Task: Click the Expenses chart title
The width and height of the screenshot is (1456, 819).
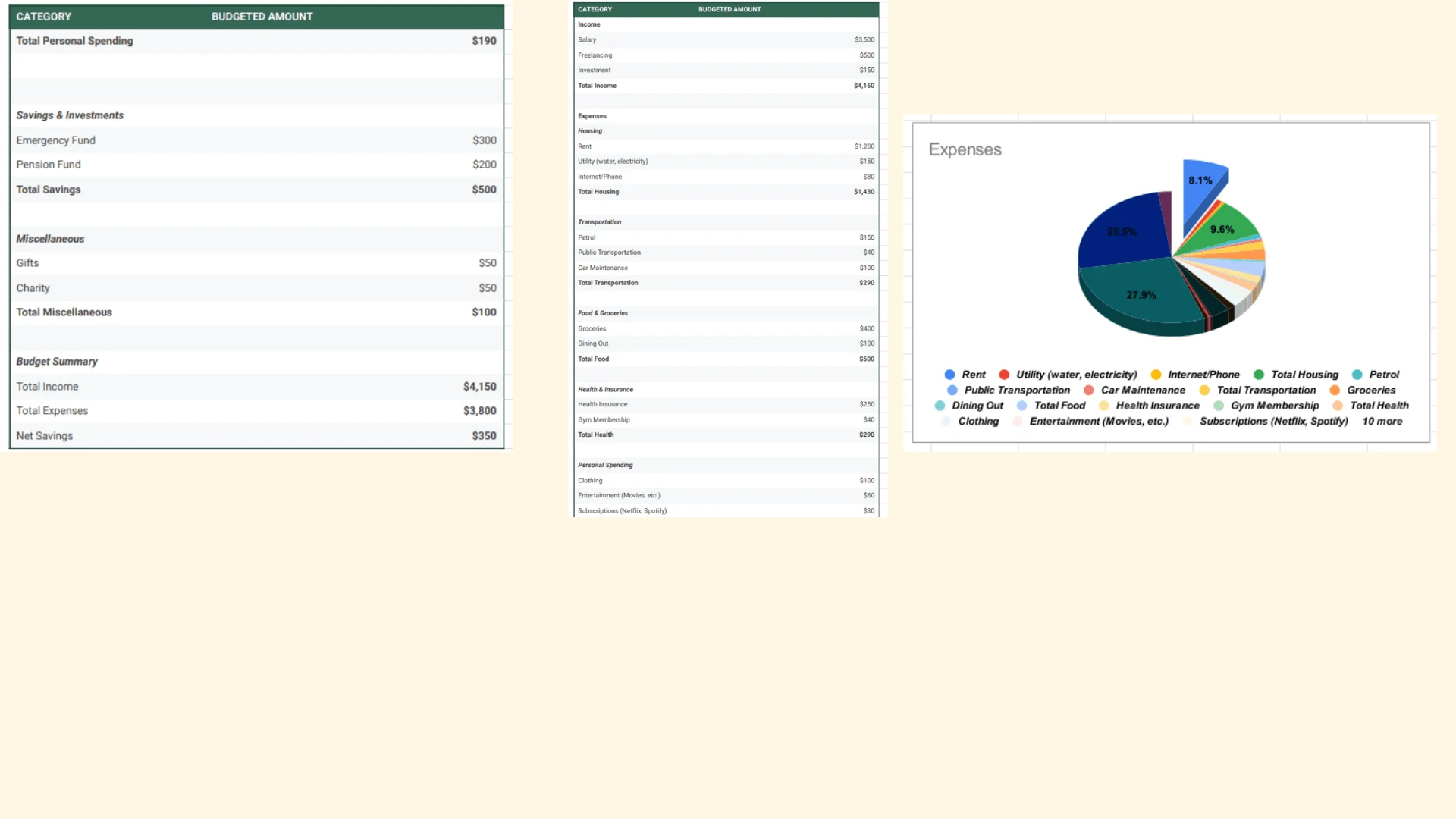Action: click(x=965, y=150)
